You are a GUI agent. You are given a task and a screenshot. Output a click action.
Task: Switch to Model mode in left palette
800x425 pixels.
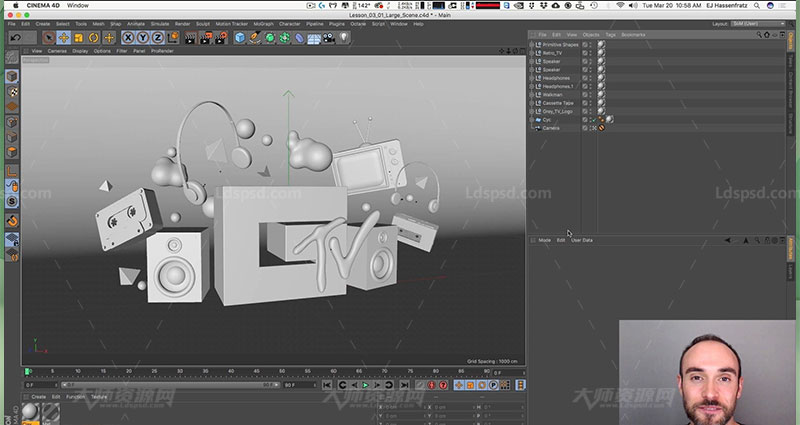click(12, 77)
